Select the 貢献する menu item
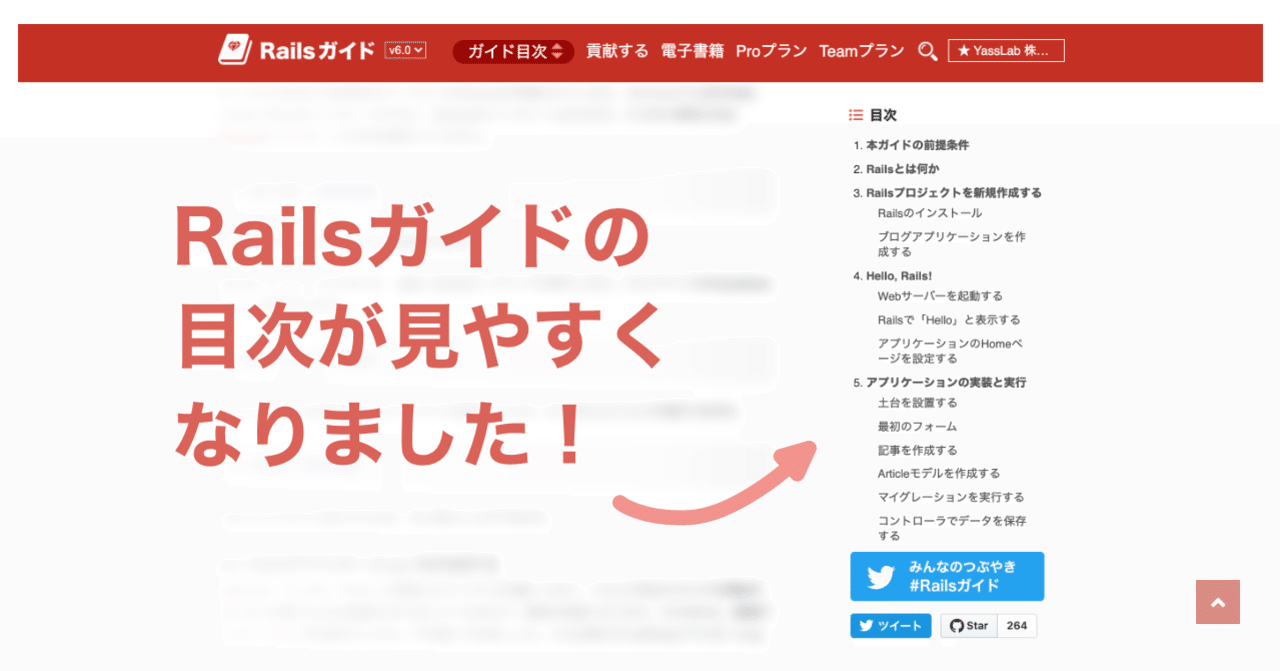The image size is (1280, 671). (617, 50)
